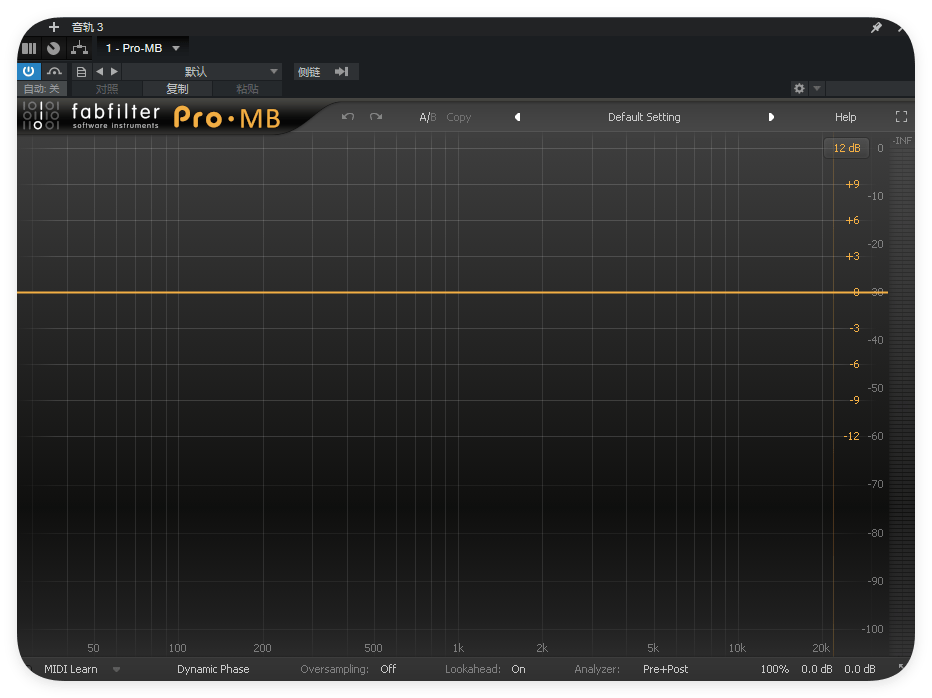
Task: Select next FabFilter preset arrow
Action: (x=771, y=117)
